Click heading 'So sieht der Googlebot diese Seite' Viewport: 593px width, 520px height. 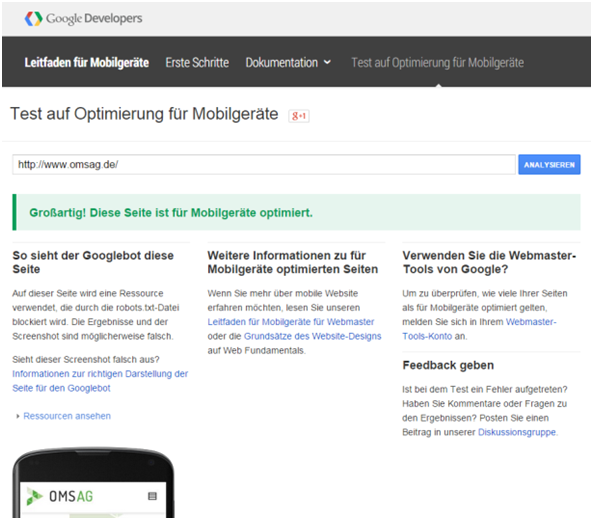(93, 262)
